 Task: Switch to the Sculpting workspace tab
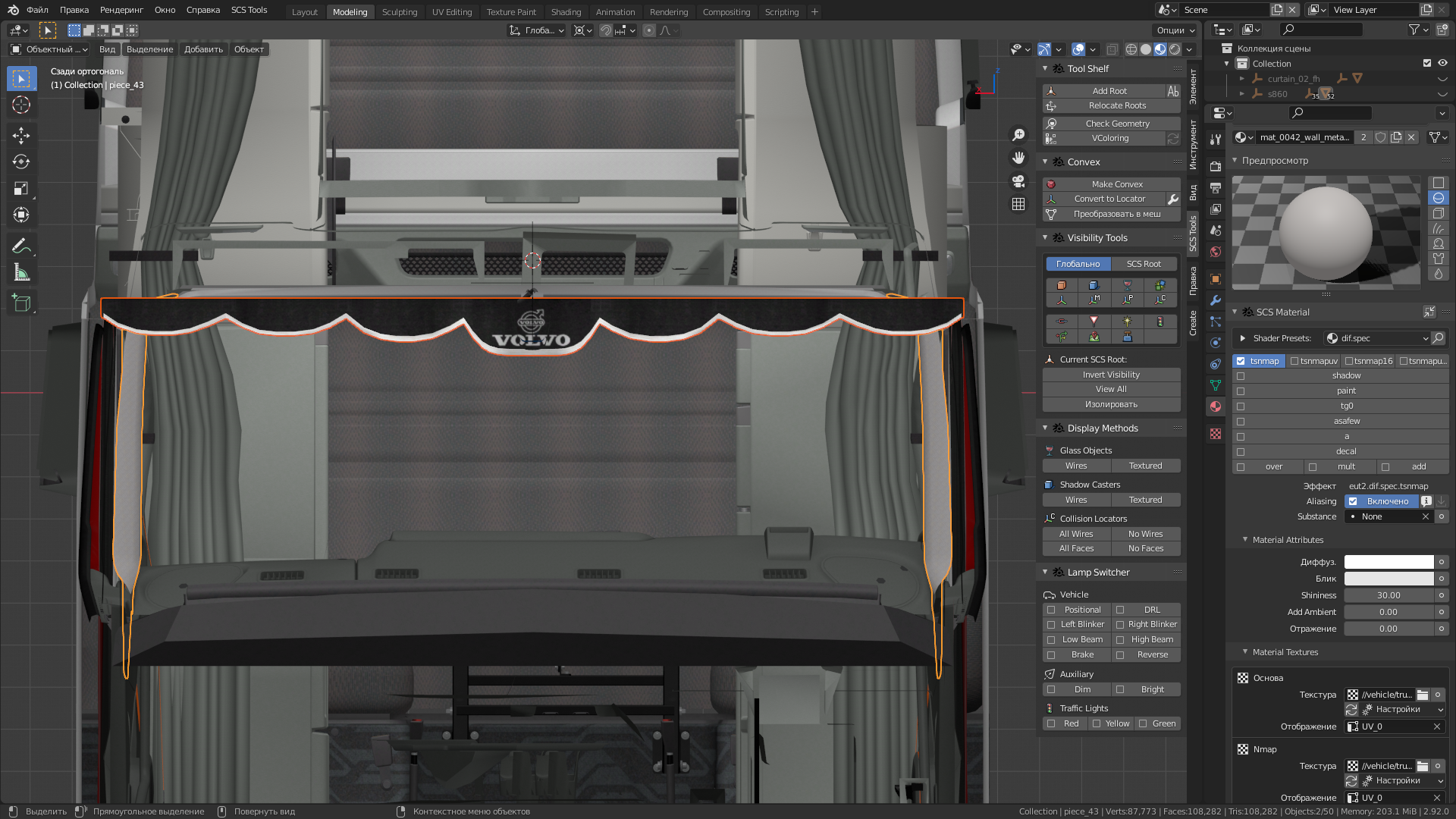tap(400, 12)
